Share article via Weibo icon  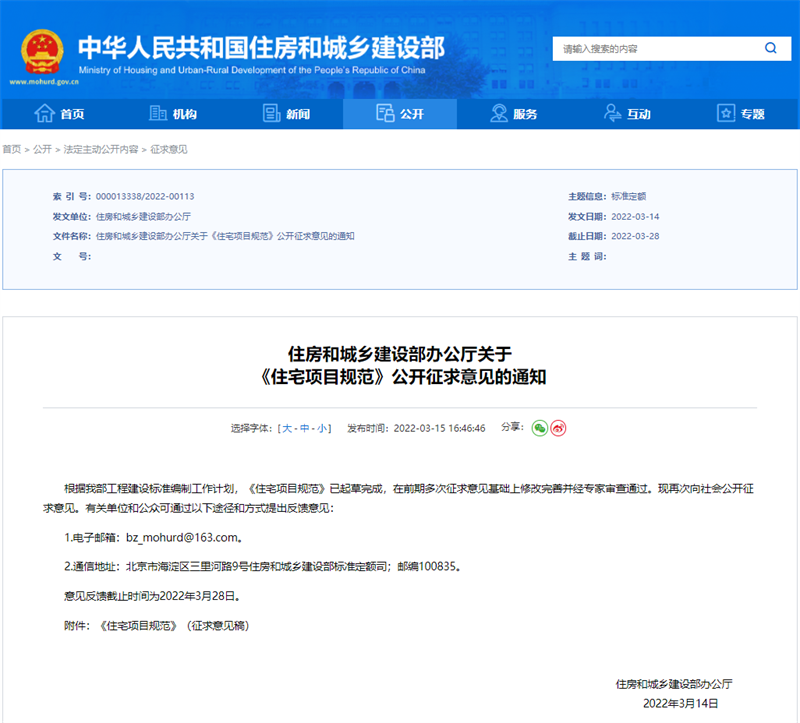pos(558,428)
